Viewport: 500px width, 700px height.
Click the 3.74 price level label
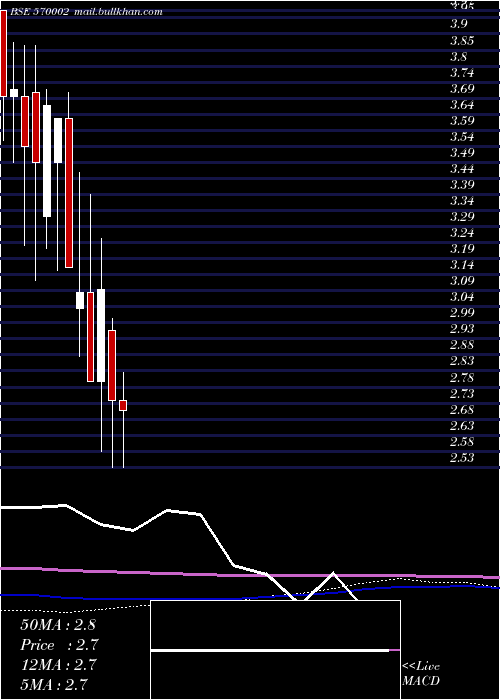[462, 73]
